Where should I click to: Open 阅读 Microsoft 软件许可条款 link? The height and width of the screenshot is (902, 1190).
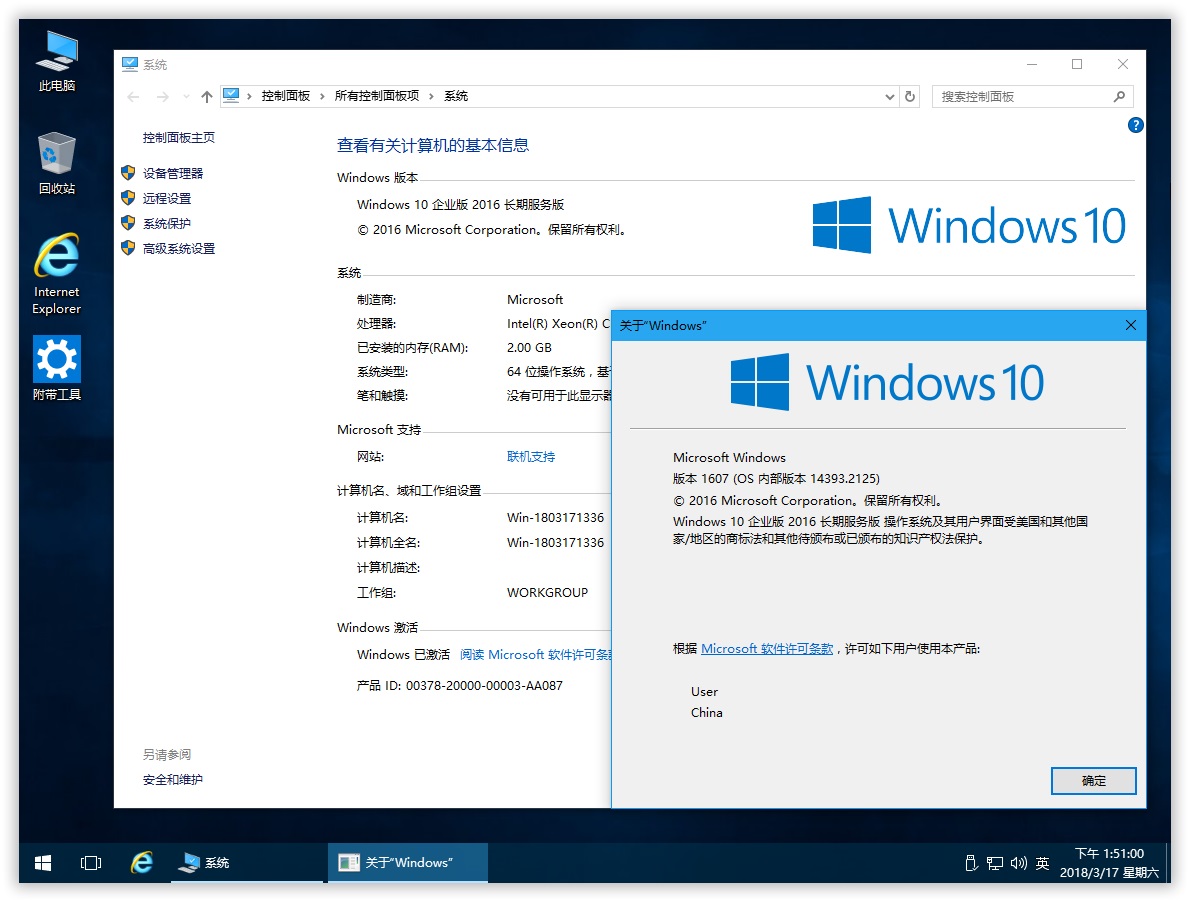536,655
